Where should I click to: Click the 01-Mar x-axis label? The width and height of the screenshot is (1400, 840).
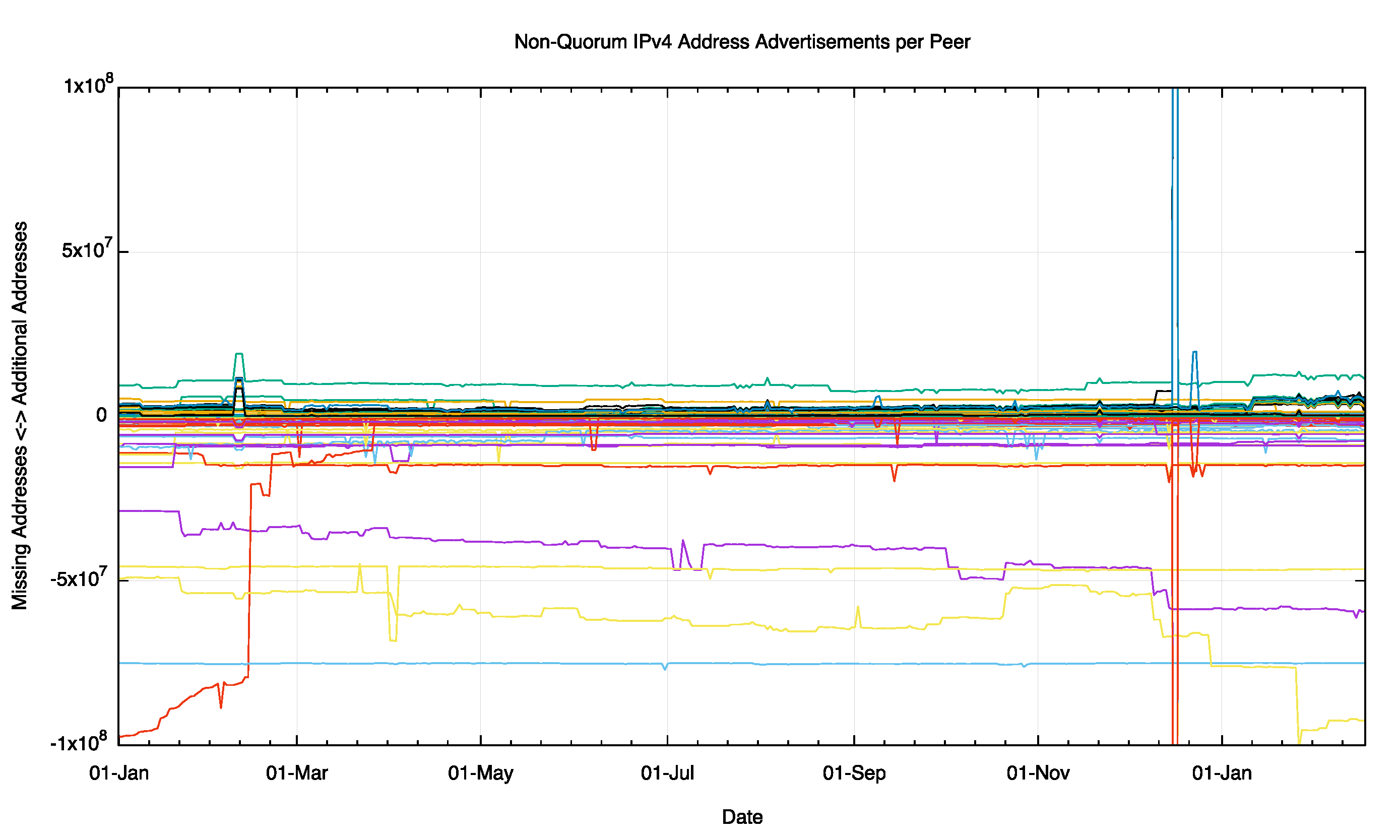[297, 773]
